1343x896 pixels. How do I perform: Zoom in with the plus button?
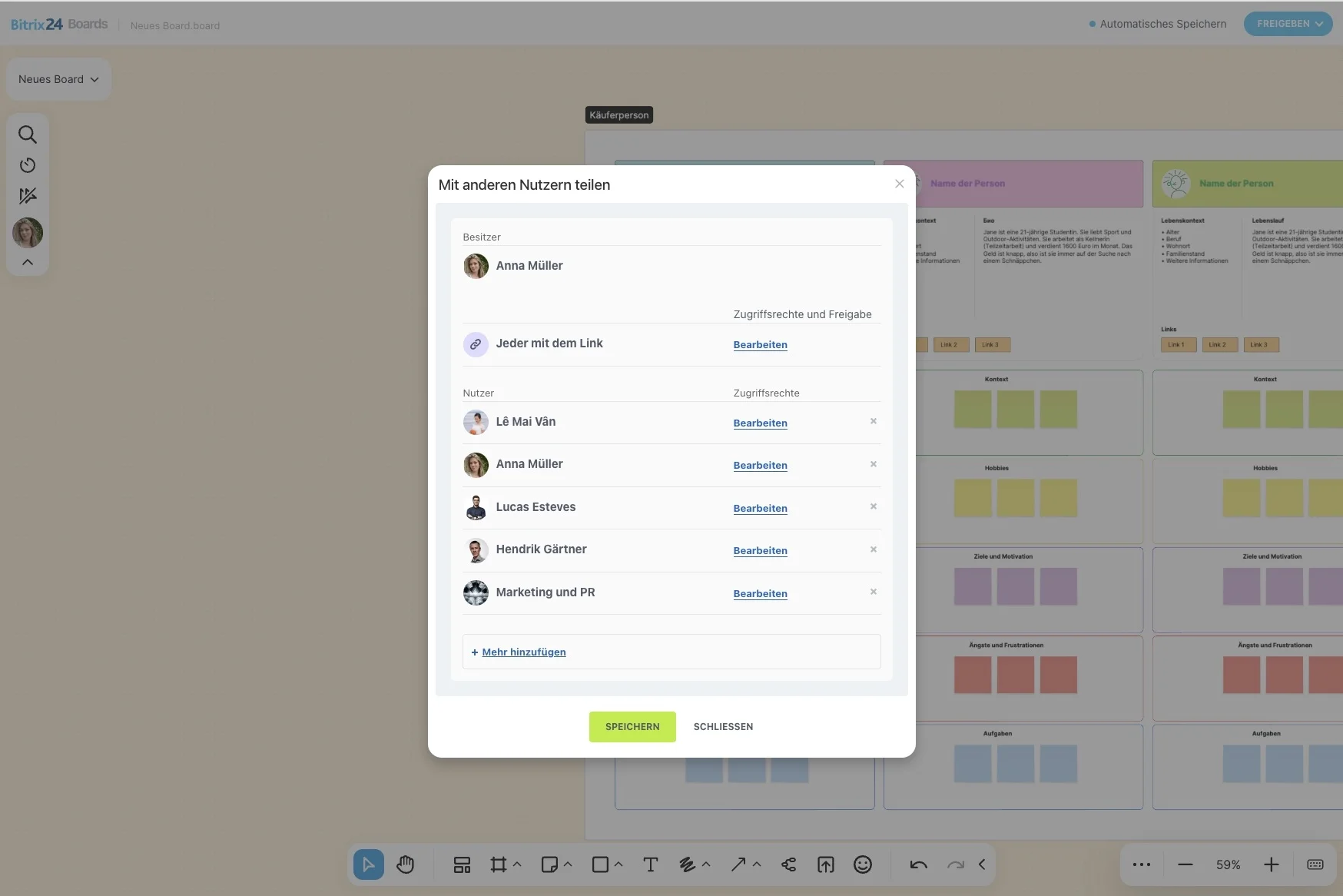coord(1272,864)
